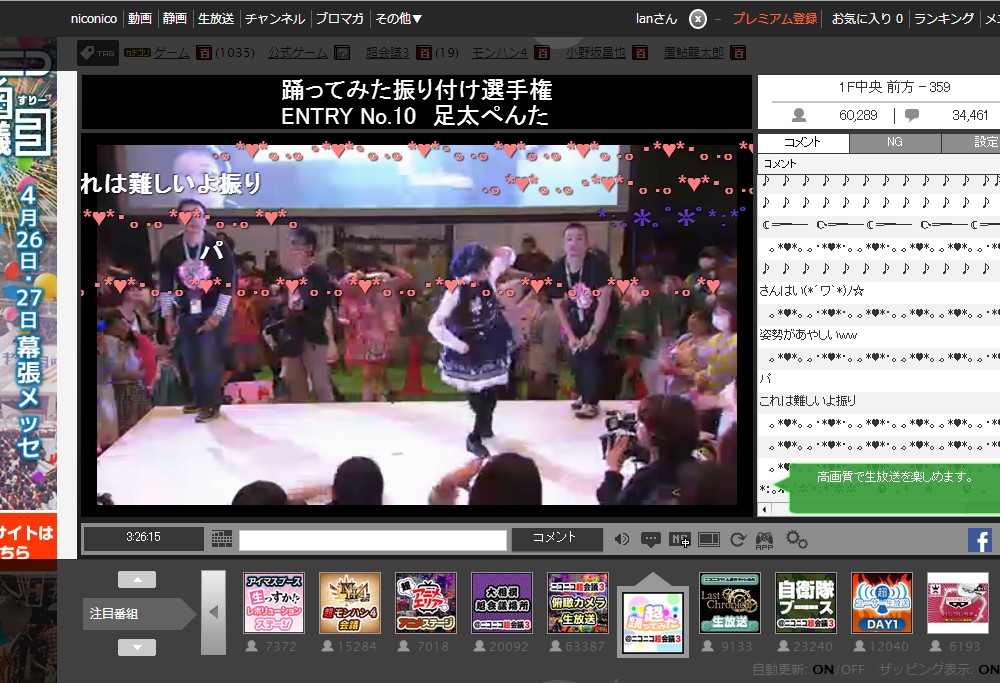Image resolution: width=1000 pixels, height=683 pixels.
Task: Click the reload player icon
Action: pyautogui.click(x=738, y=540)
